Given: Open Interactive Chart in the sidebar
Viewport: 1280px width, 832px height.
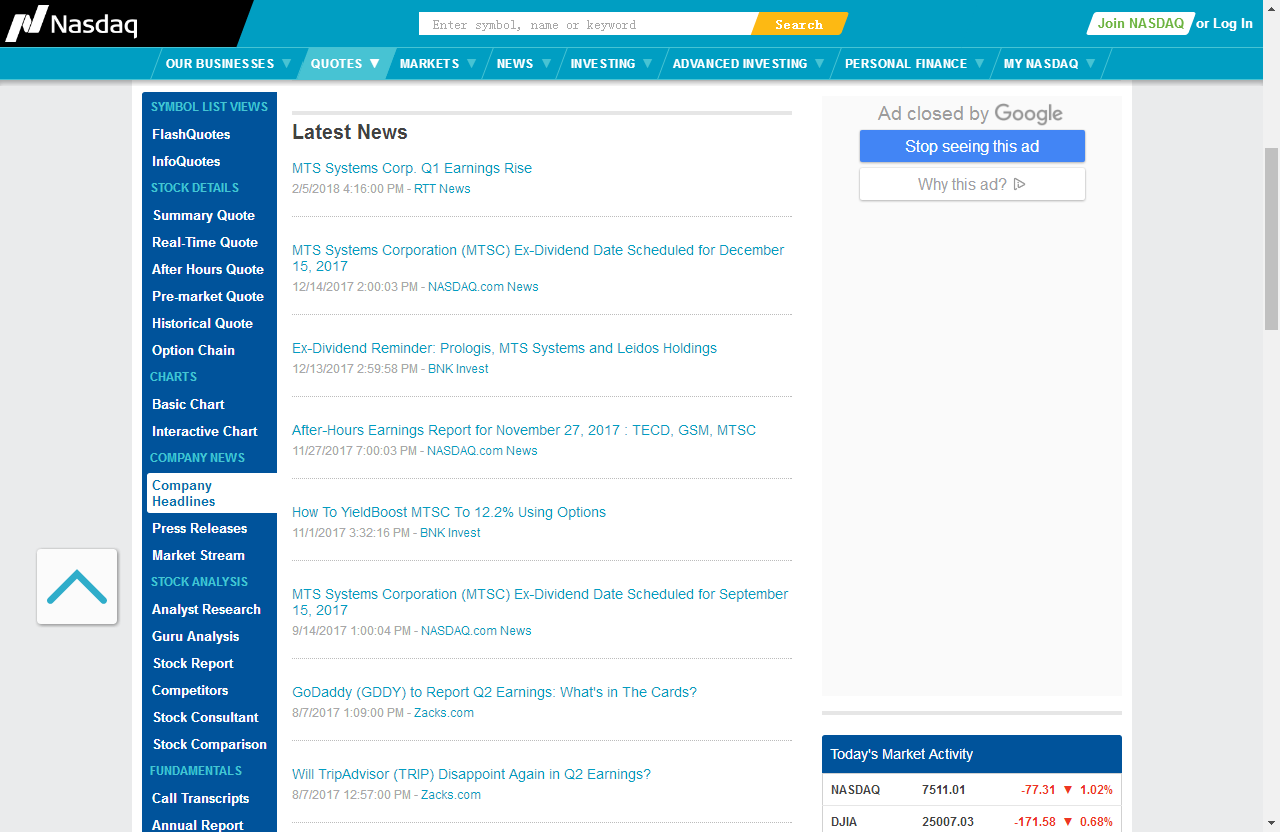Looking at the screenshot, I should [205, 431].
